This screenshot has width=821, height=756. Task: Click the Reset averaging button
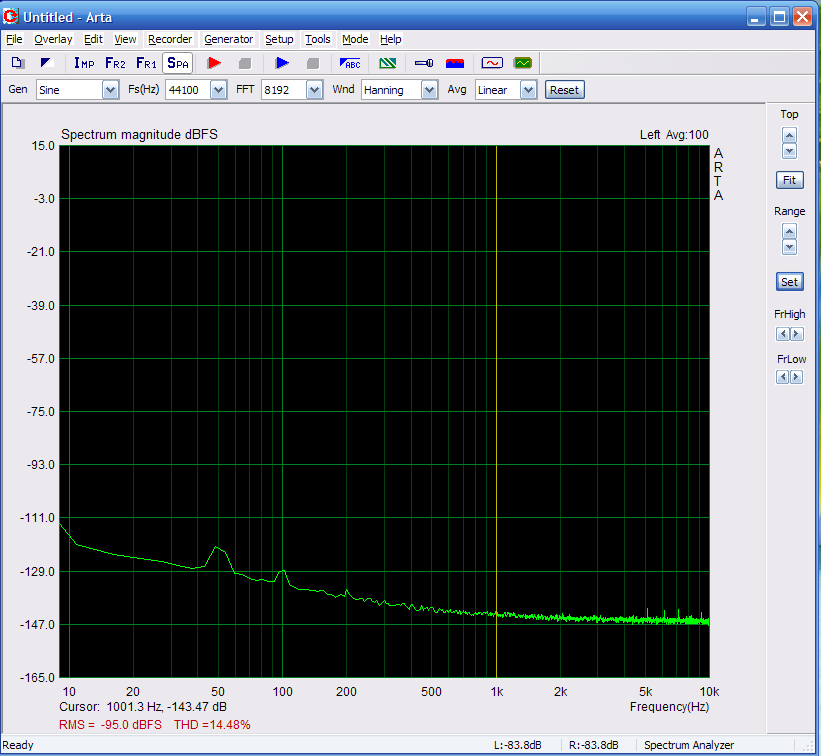pos(564,90)
